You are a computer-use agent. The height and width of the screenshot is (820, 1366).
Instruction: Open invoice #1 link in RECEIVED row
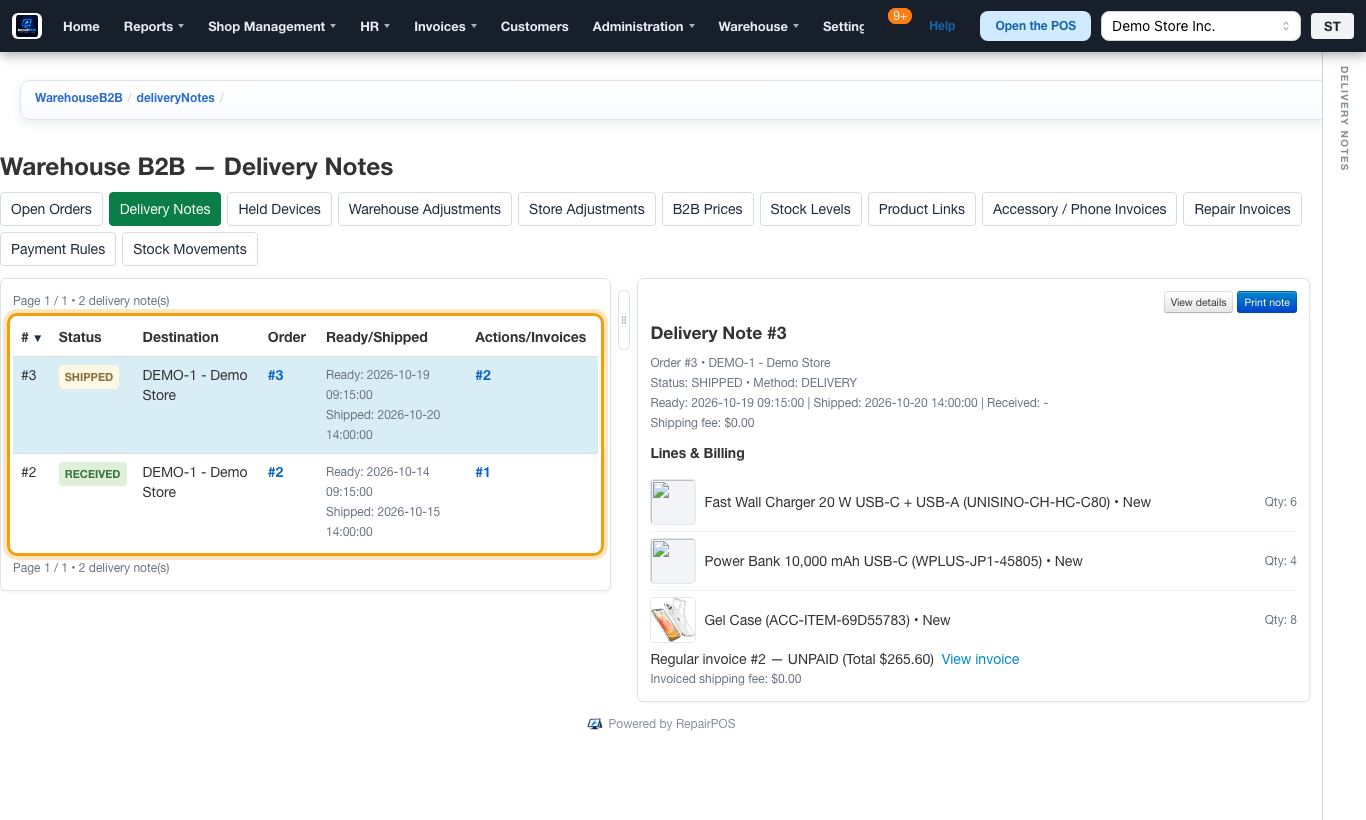(483, 472)
